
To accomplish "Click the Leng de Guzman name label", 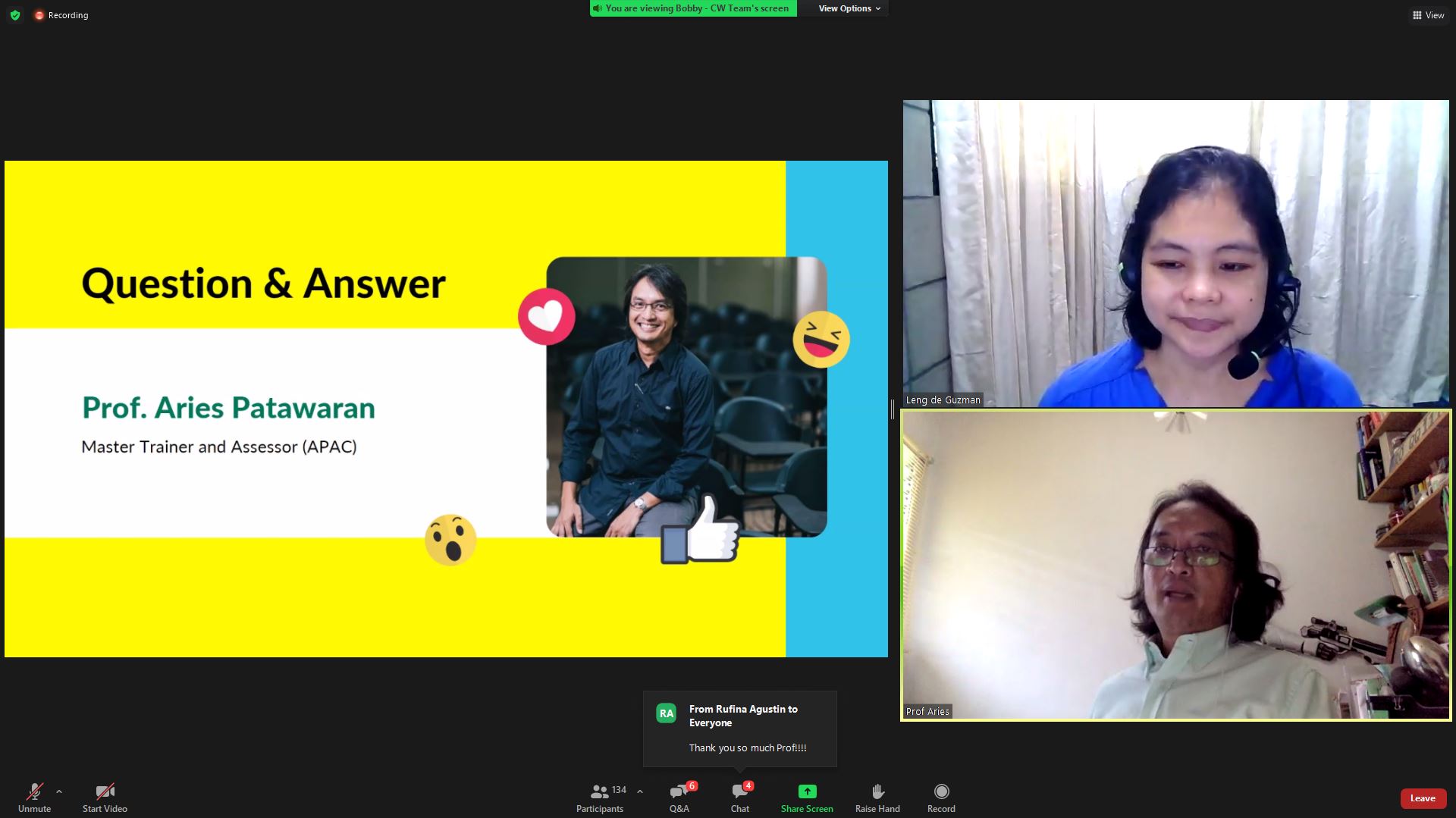I will click(943, 400).
